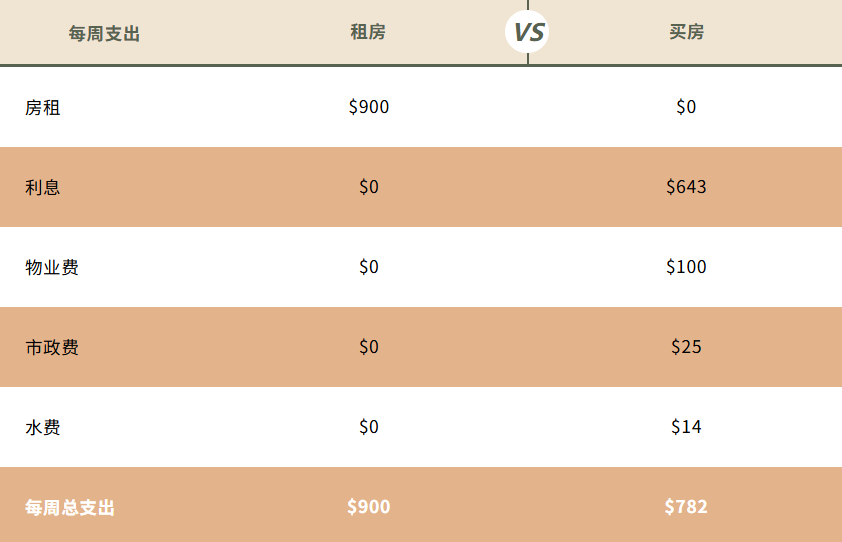The width and height of the screenshot is (842, 542).
Task: Select the 每周支出 column header
Action: (x=104, y=34)
